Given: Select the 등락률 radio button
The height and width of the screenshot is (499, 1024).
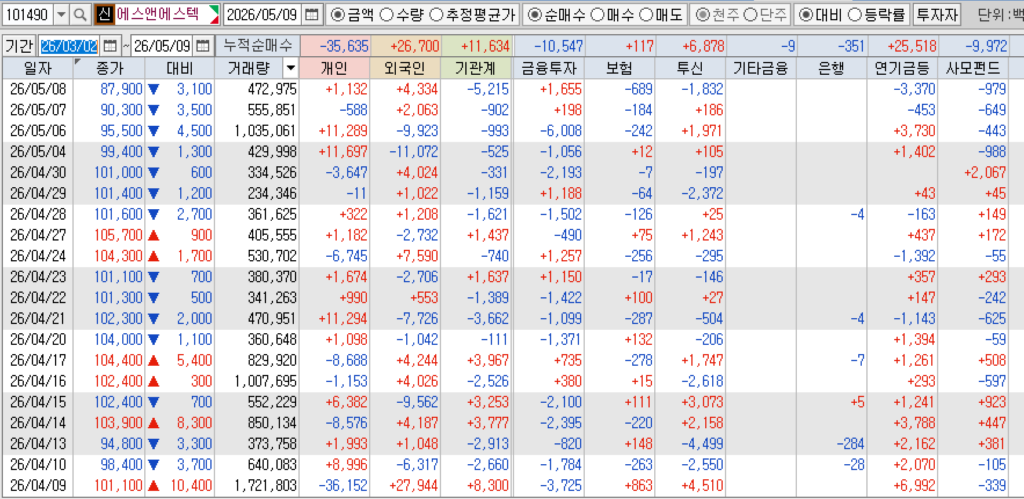Looking at the screenshot, I should [854, 14].
